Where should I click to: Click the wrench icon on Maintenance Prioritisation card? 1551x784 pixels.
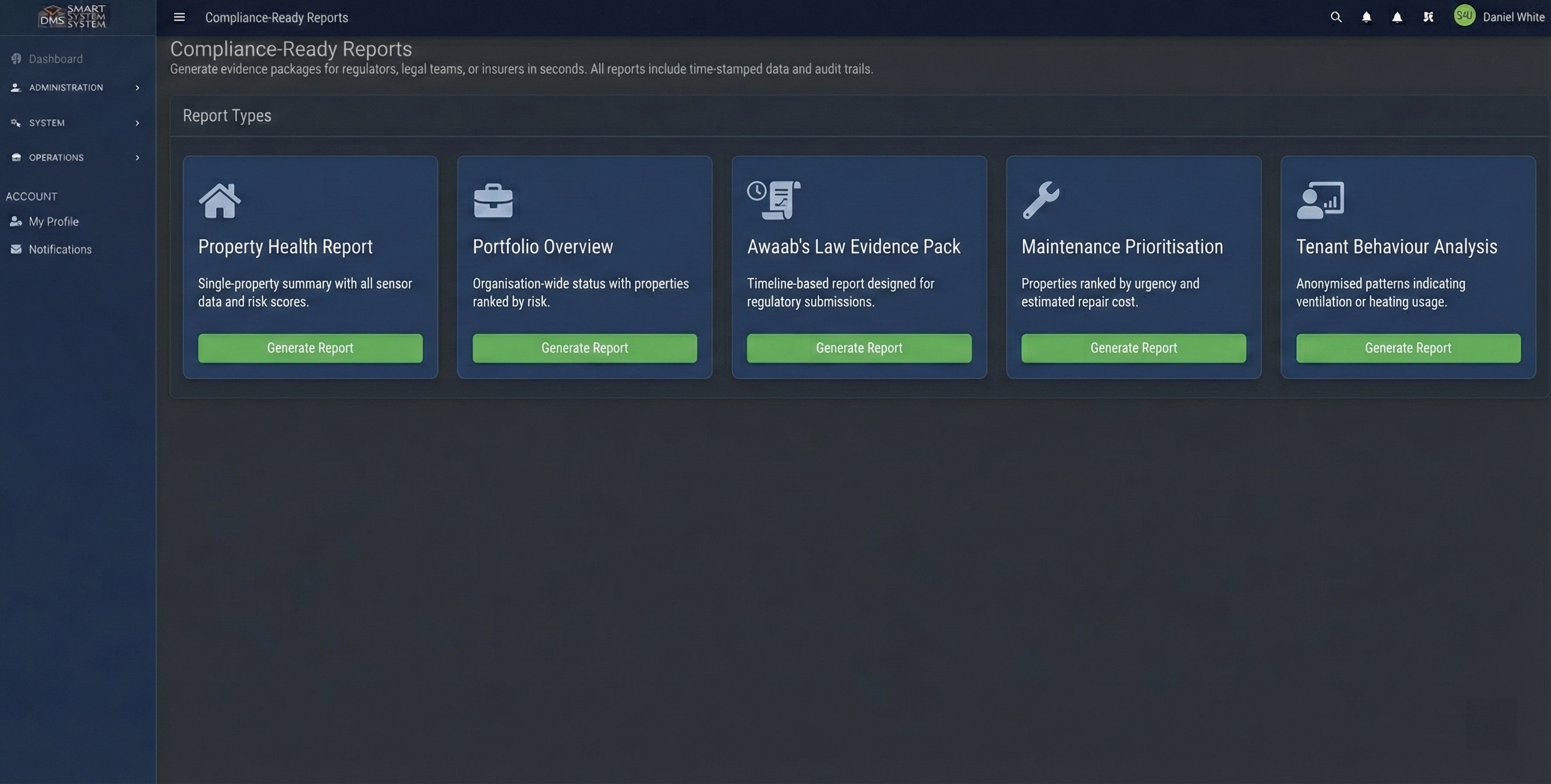[1042, 199]
